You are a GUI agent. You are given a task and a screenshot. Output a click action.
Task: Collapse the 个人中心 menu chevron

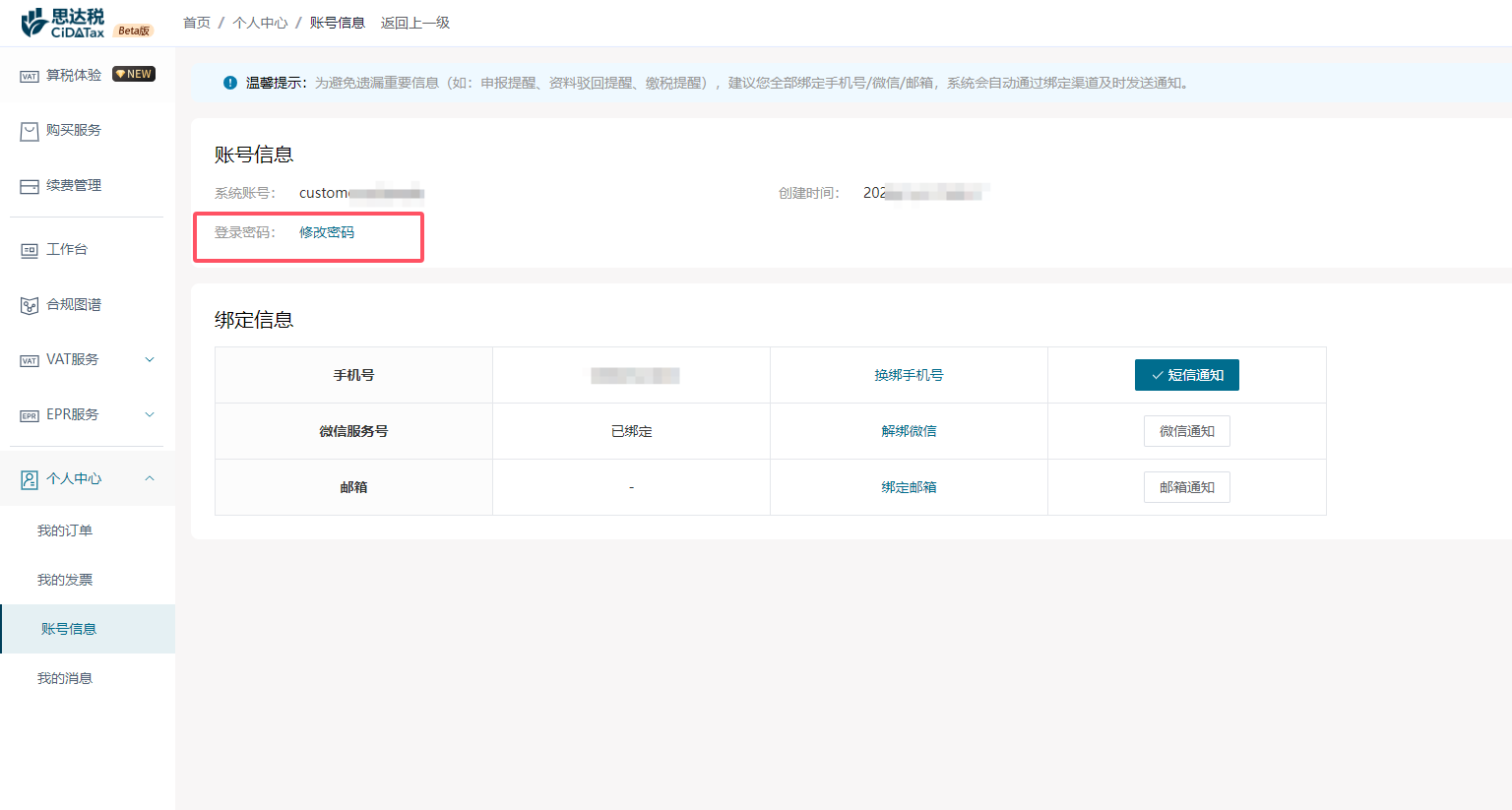tap(150, 479)
